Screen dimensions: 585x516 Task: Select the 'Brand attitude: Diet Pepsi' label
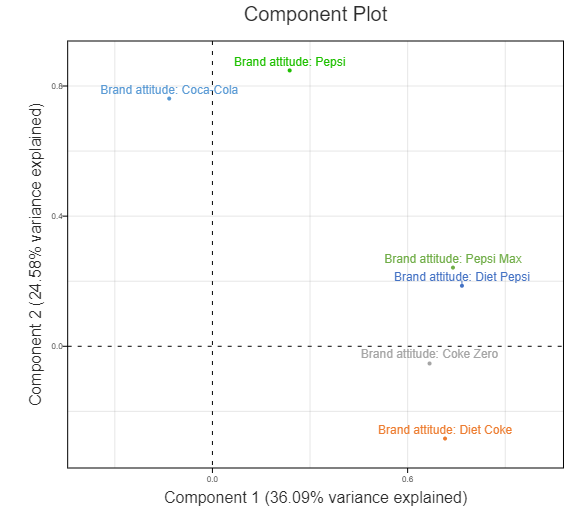462,277
